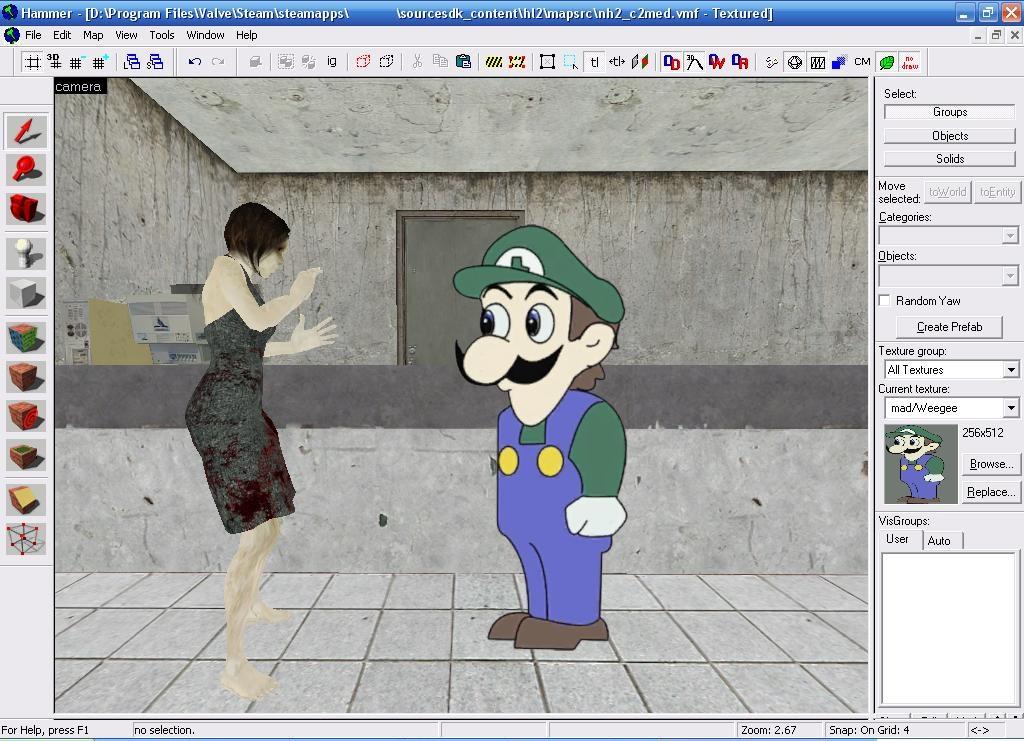Undo the last action
Screen dimensions: 1024x741
[195, 62]
